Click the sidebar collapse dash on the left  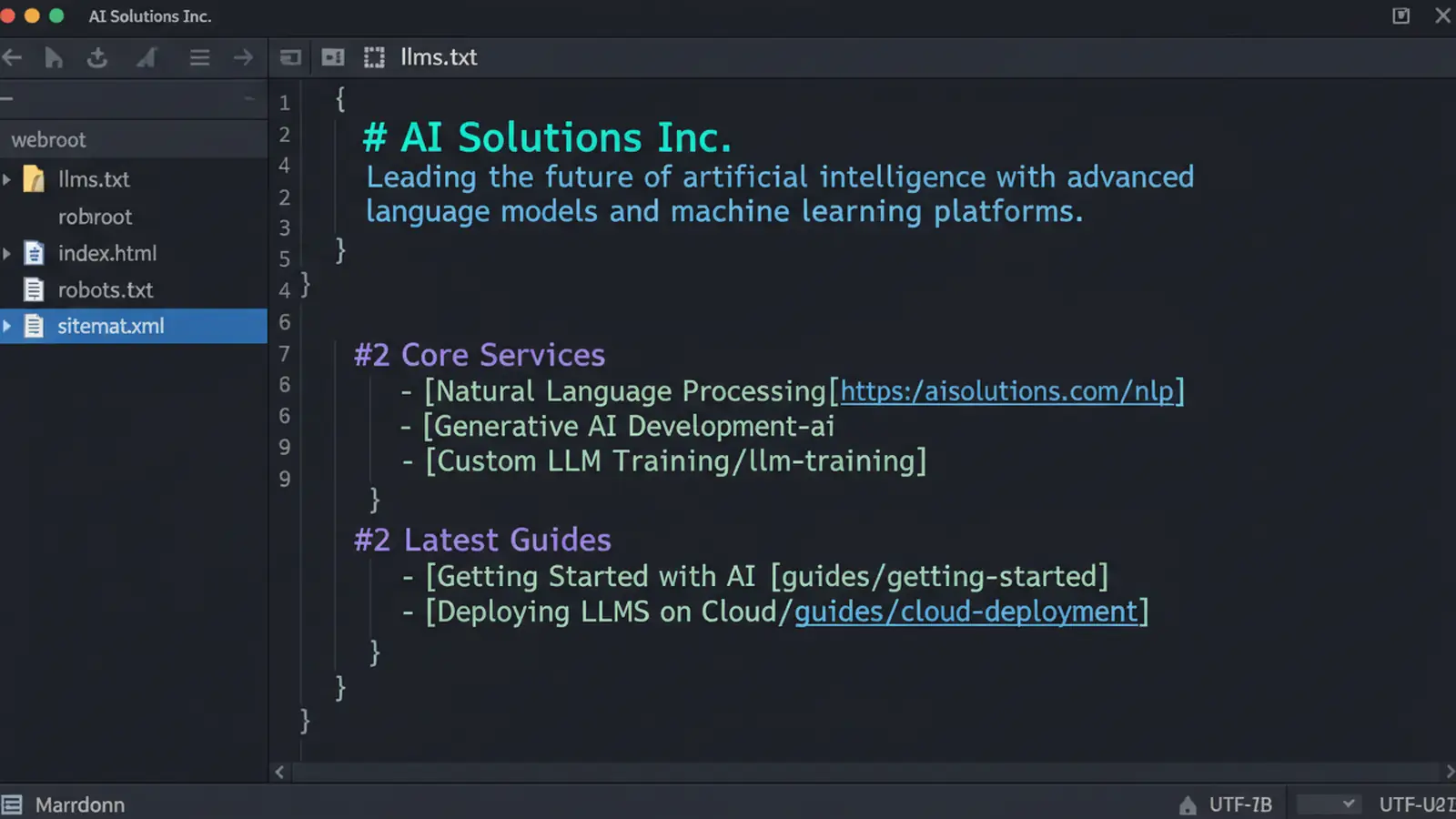pos(6,98)
